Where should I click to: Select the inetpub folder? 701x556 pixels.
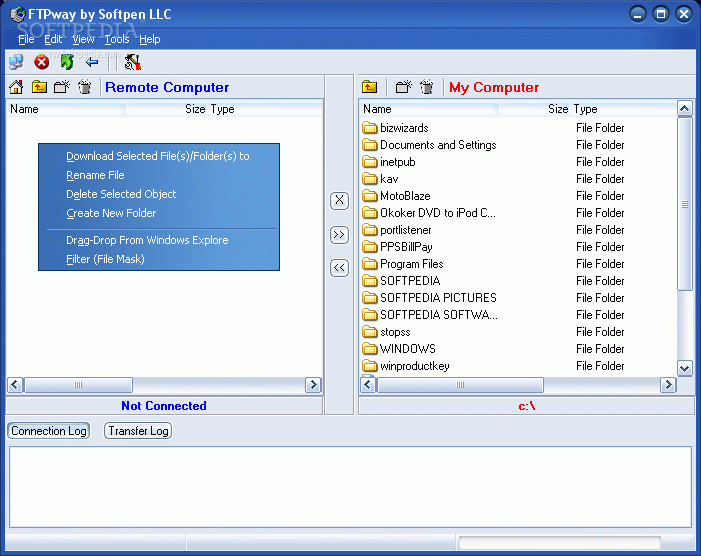click(x=389, y=162)
